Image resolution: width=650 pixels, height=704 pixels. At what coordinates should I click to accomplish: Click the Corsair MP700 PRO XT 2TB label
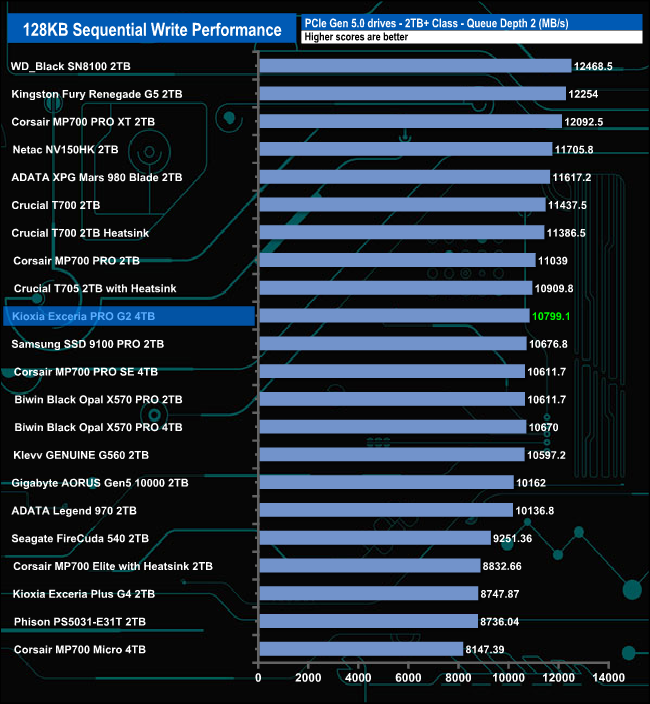pos(83,122)
